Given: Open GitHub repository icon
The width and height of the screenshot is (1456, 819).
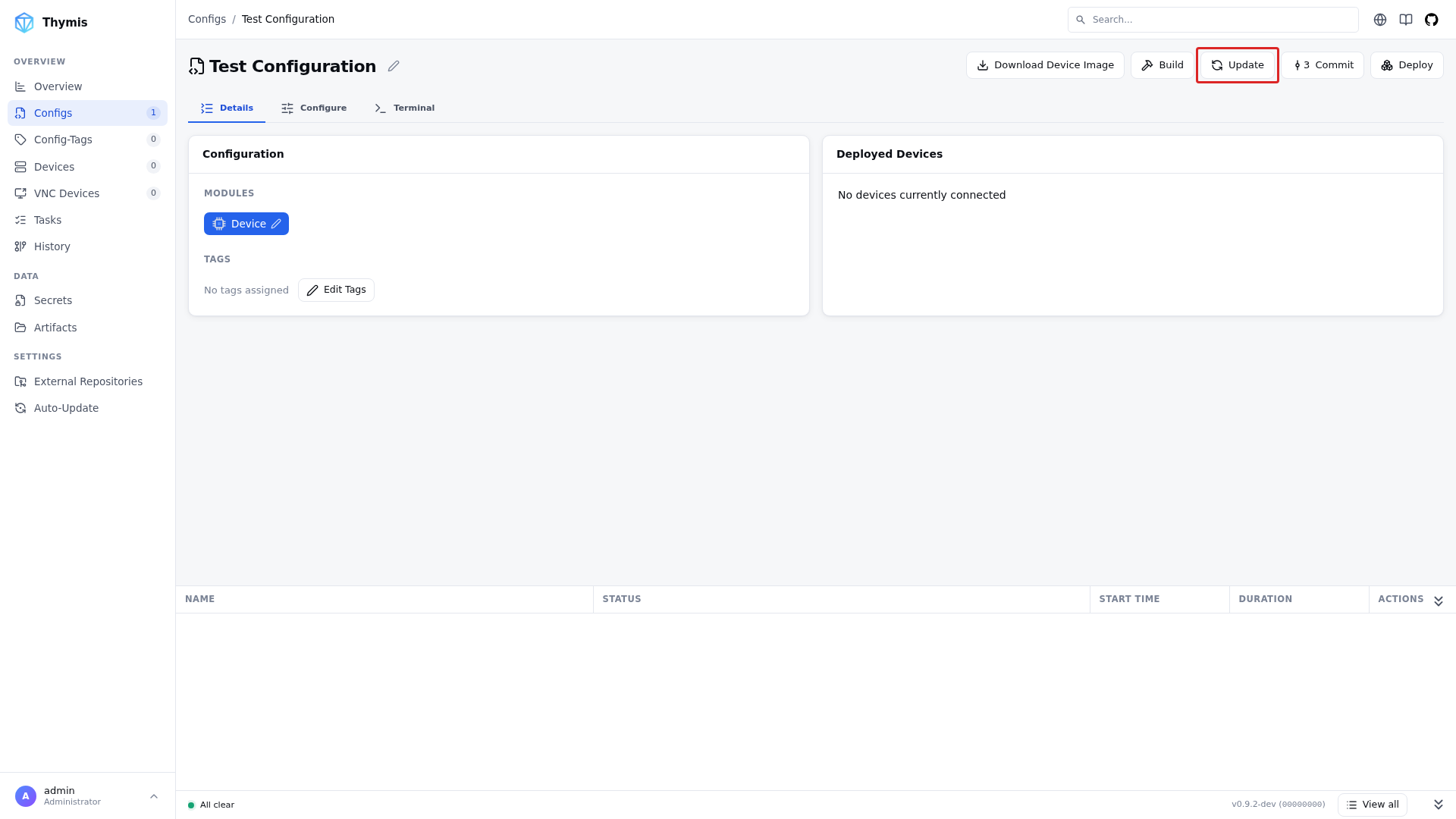Looking at the screenshot, I should [1432, 20].
